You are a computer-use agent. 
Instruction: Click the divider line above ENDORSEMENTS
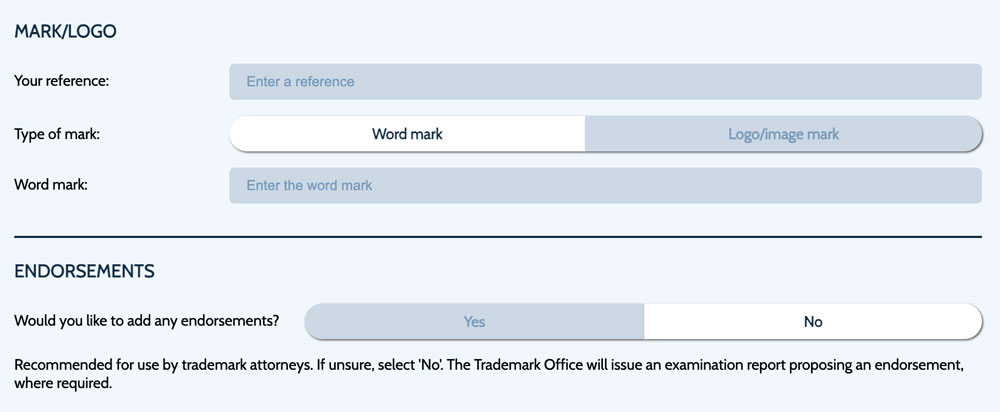pos(498,237)
